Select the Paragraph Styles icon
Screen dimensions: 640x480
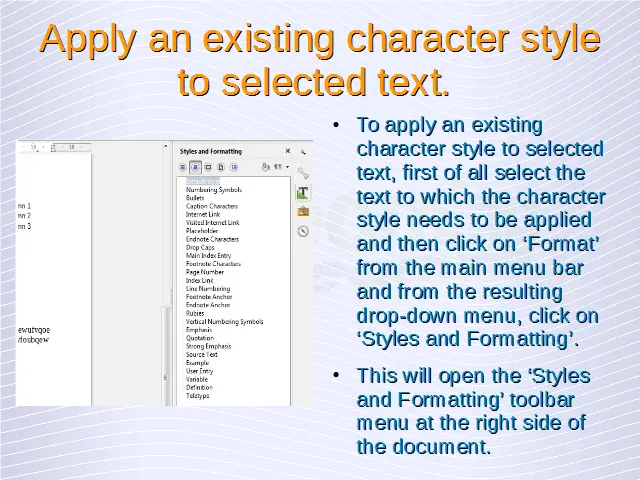184,167
